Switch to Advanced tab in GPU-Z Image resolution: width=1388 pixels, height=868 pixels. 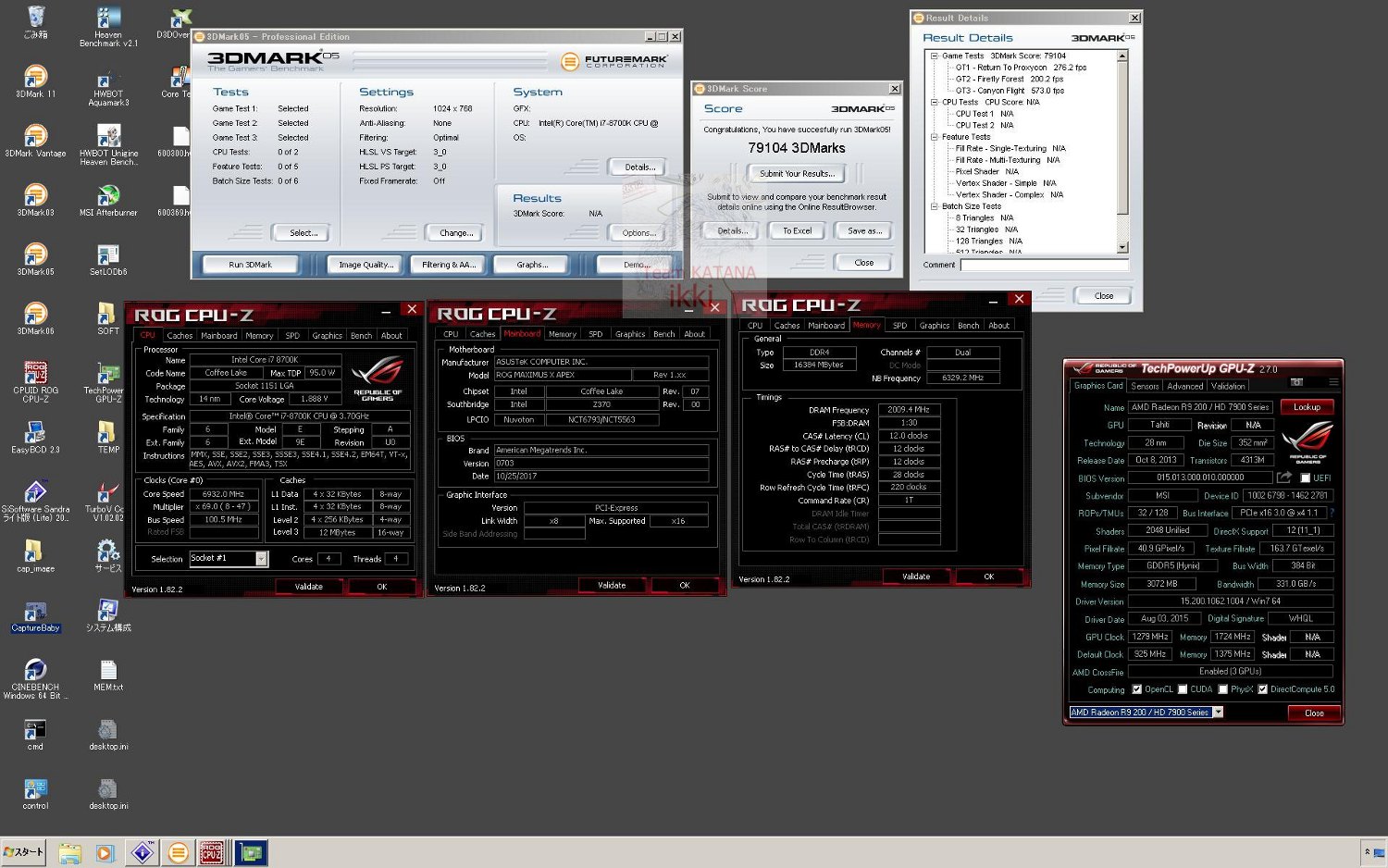(x=1184, y=386)
